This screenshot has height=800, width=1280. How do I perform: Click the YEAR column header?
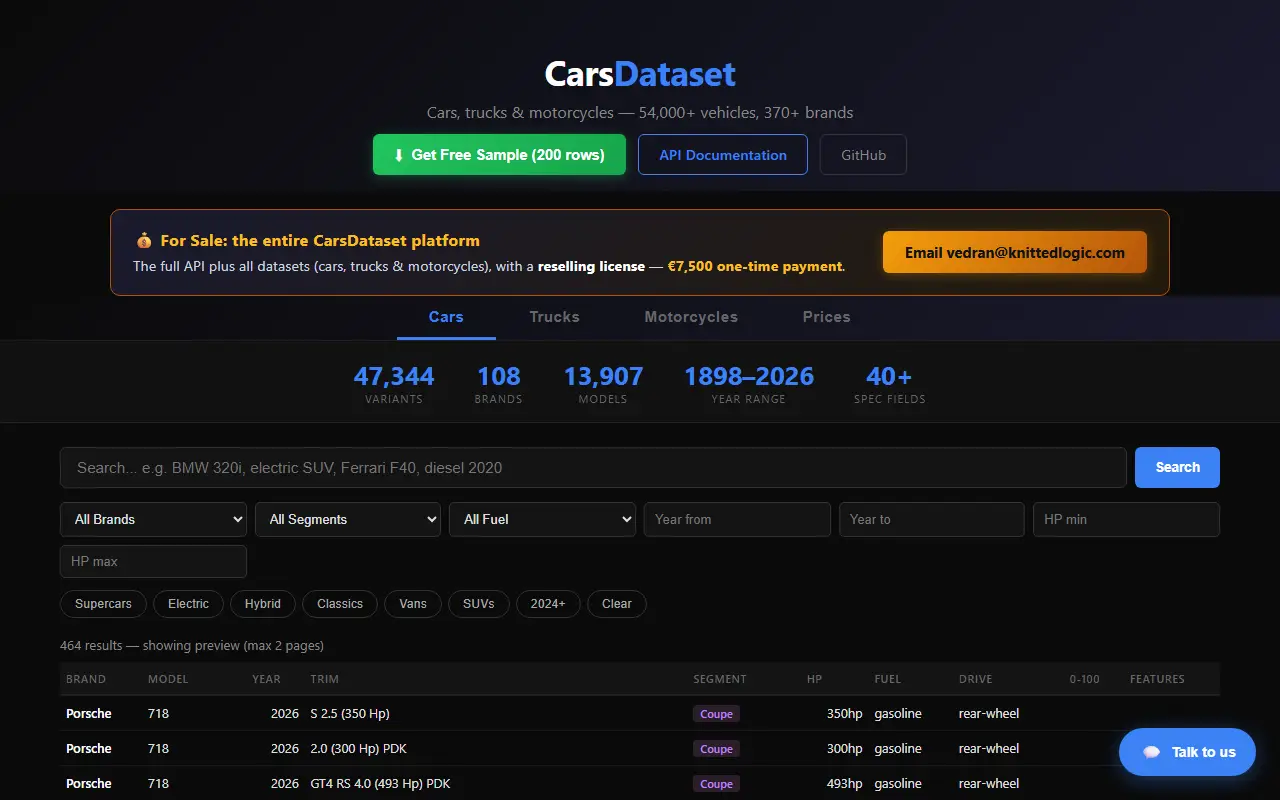coord(266,679)
